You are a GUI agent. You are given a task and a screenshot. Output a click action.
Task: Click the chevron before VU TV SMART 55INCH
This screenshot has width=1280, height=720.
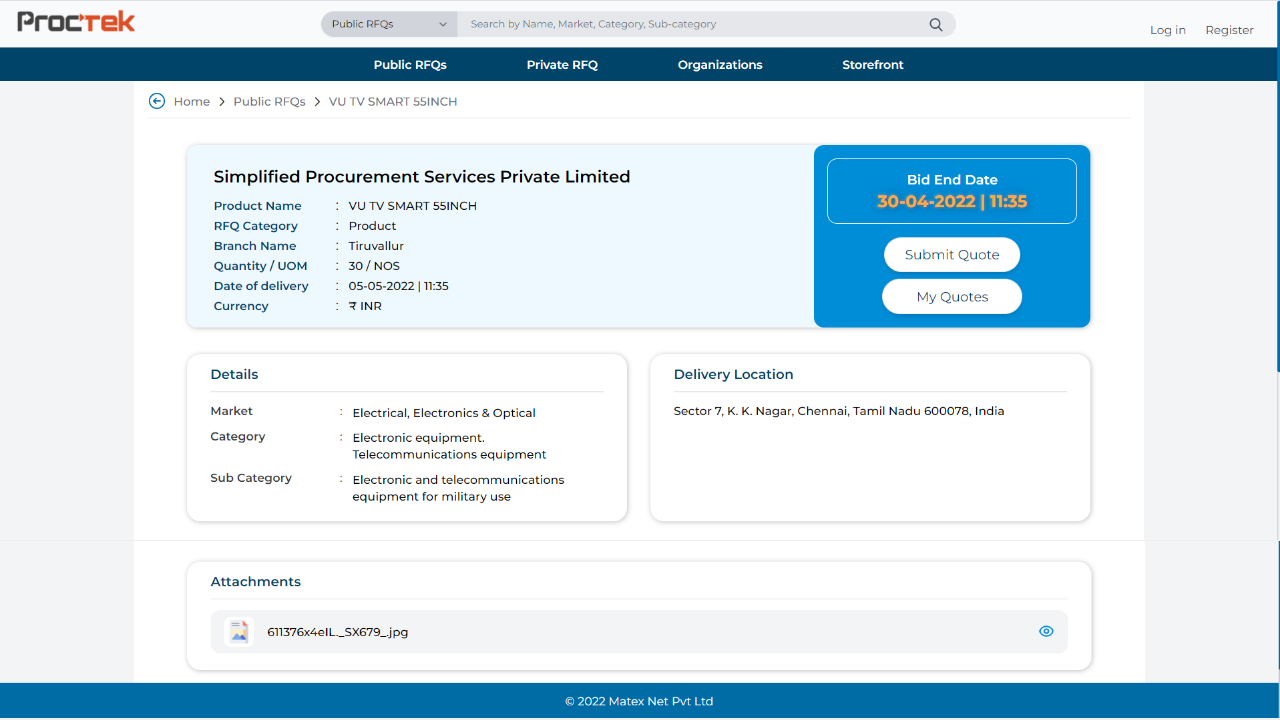click(x=317, y=102)
